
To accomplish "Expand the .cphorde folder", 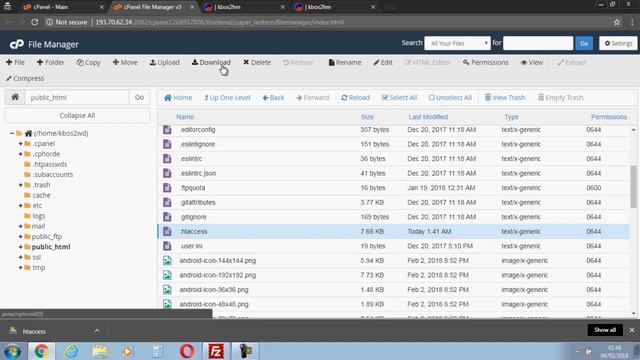I will (20, 154).
